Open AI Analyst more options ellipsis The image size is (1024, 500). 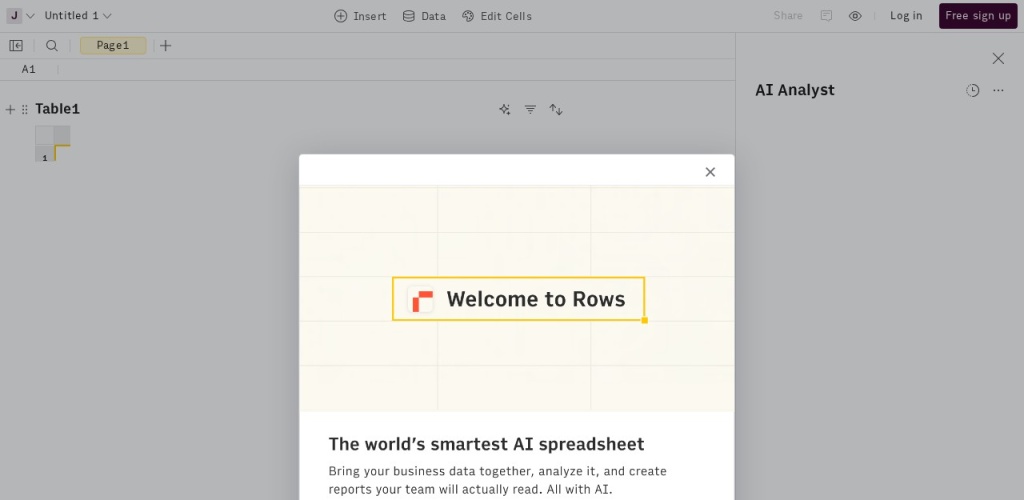tap(998, 90)
